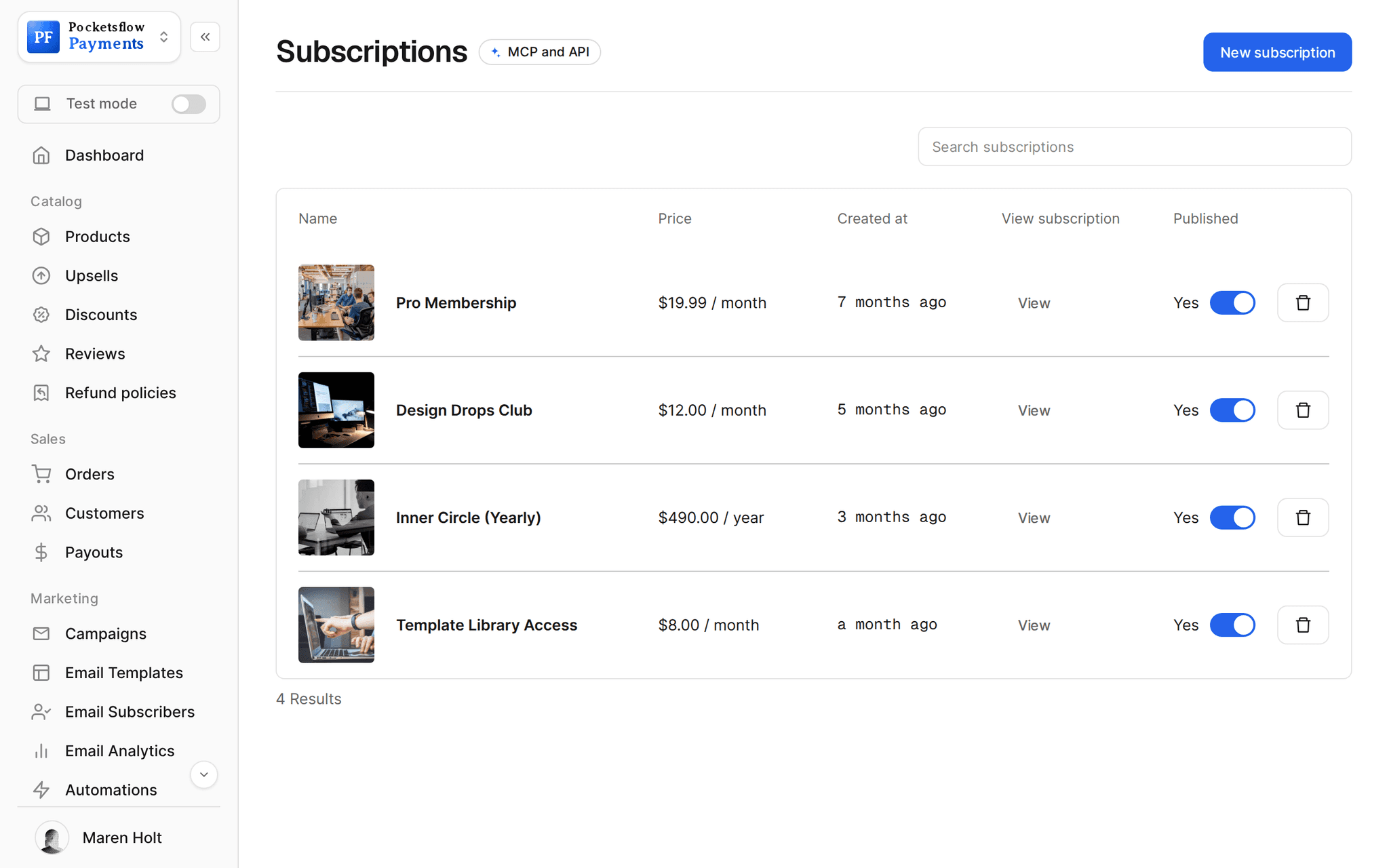Expand sidebar with round chevron-down button
1389x868 pixels.
coord(203,774)
